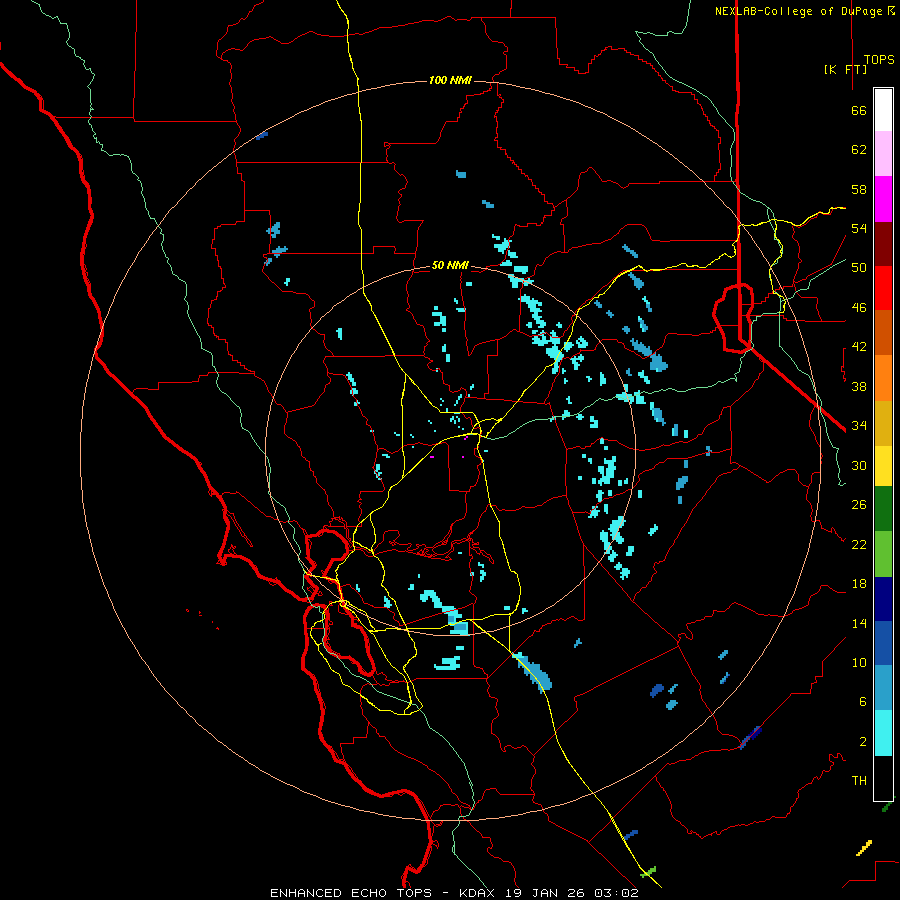Click the dark red (maroon) legend swatch
This screenshot has height=900, width=900.
pyautogui.click(x=883, y=243)
